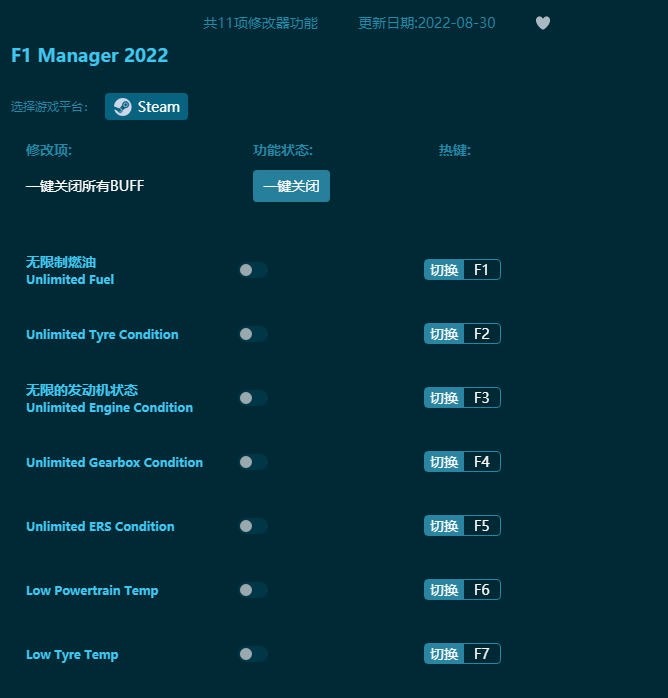Screen dimensions: 668x698
Task: Toggle the Low Tyre Temp switch
Action: pyautogui.click(x=253, y=654)
